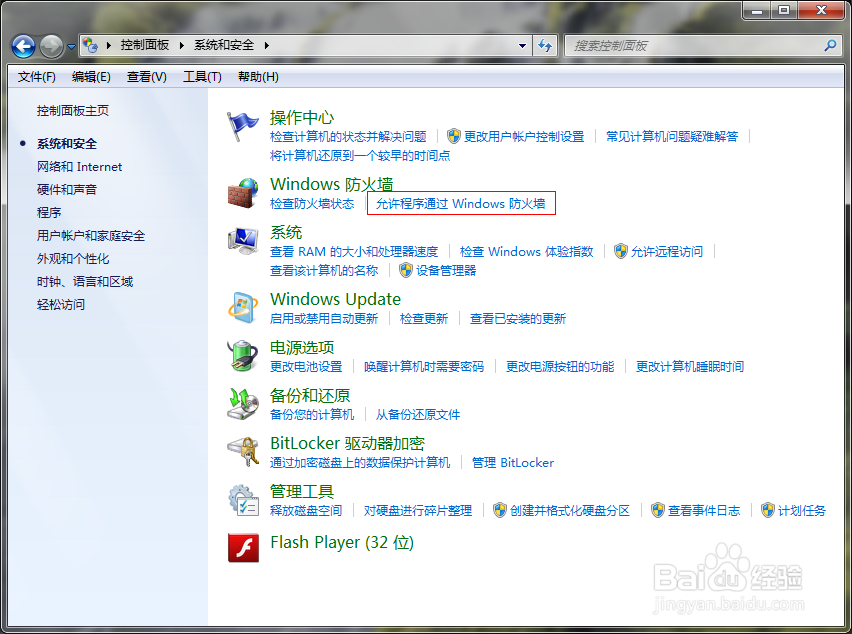The width and height of the screenshot is (852, 634).
Task: Click the Administrative Tools gear icon
Action: click(242, 500)
